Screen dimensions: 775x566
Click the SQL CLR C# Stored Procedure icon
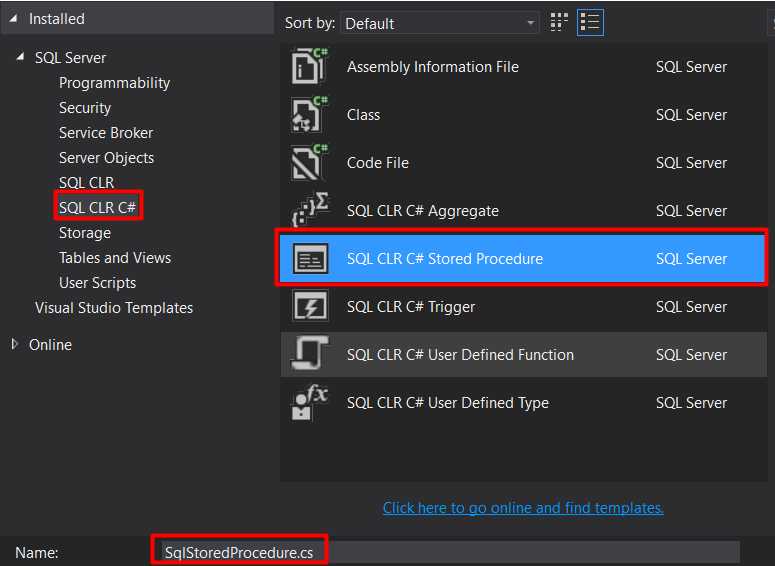pos(310,258)
